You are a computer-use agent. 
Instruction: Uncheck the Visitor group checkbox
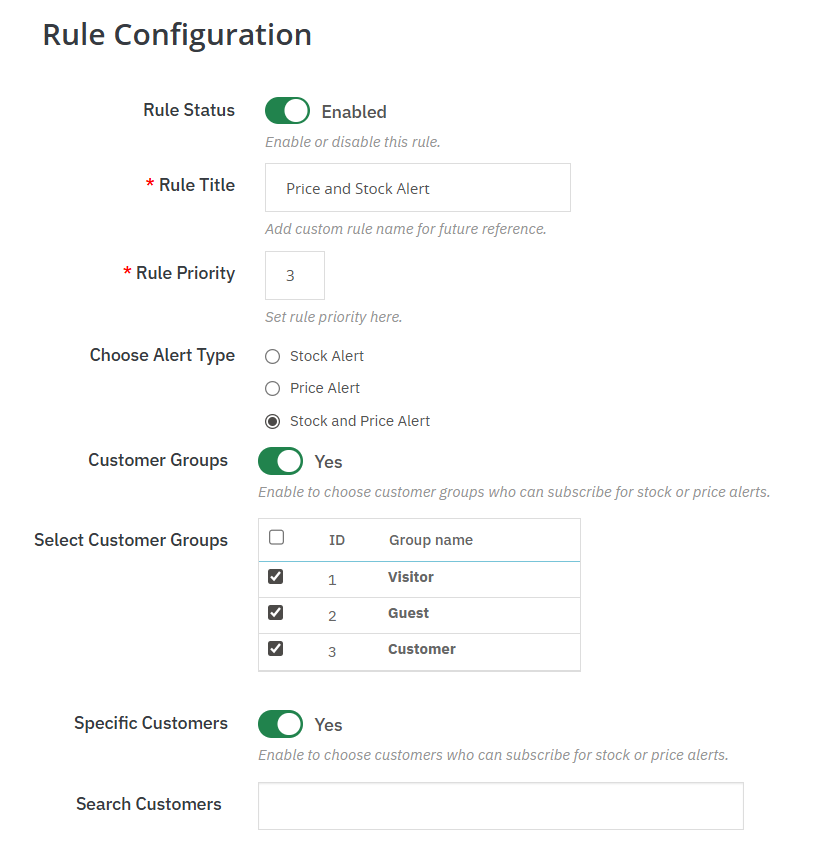click(x=276, y=577)
